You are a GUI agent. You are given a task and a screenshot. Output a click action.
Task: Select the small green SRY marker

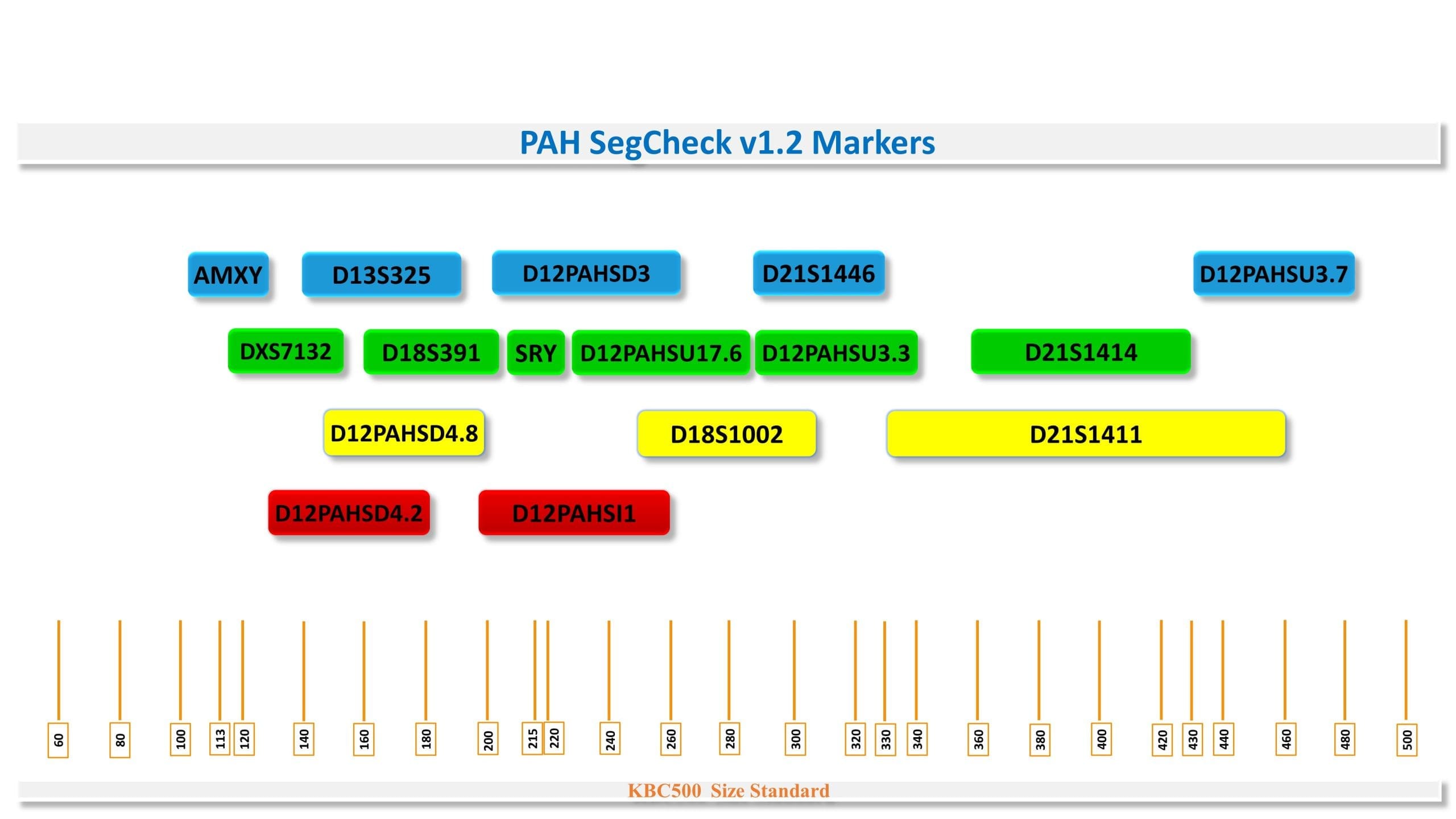(x=535, y=353)
